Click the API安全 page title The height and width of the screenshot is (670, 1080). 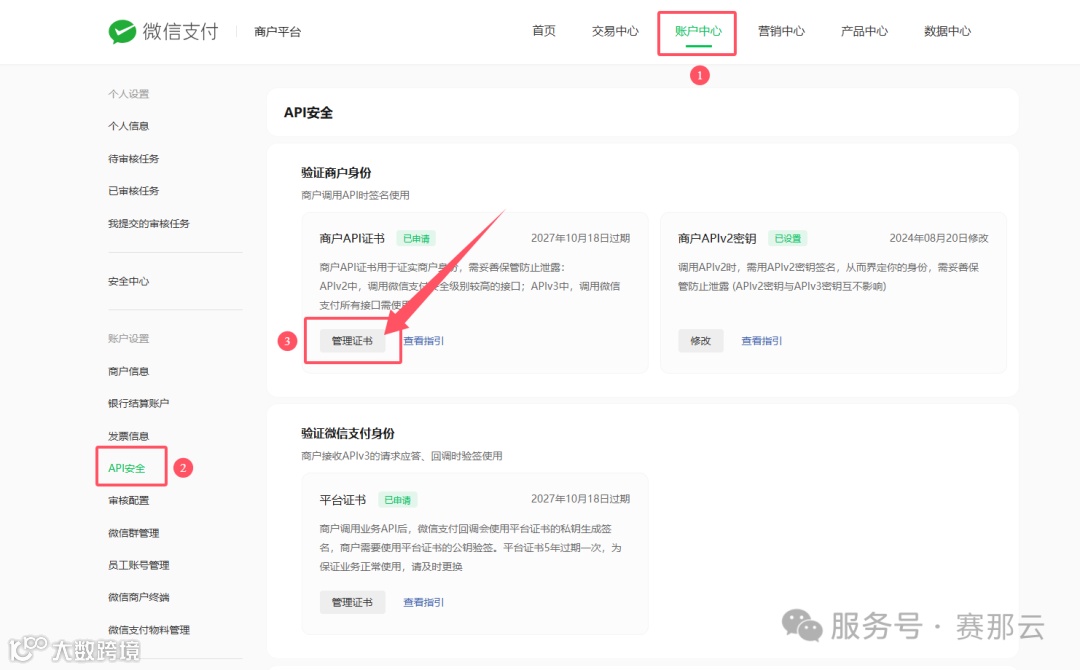(308, 112)
